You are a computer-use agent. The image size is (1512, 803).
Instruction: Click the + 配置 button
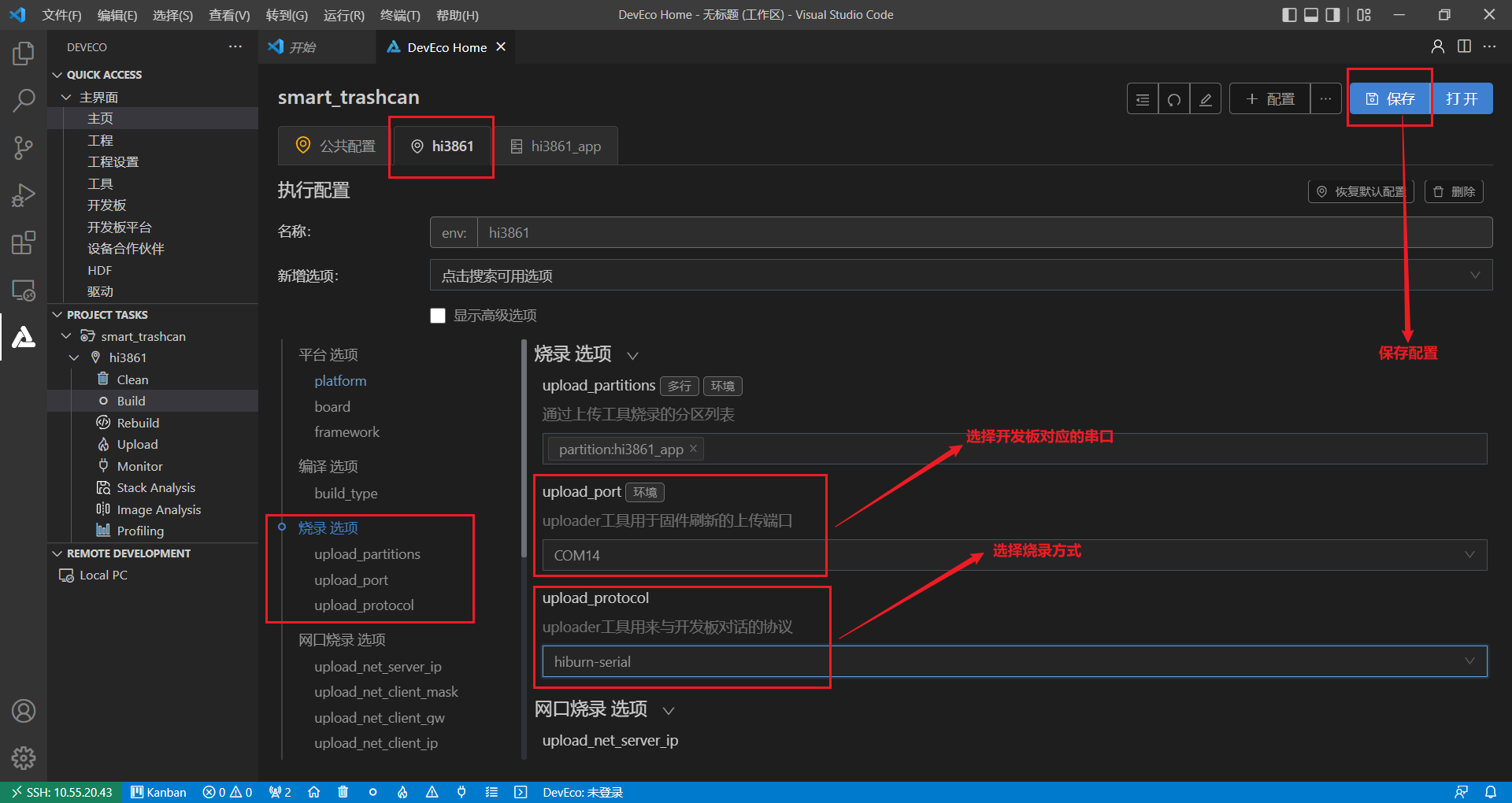(x=1270, y=99)
